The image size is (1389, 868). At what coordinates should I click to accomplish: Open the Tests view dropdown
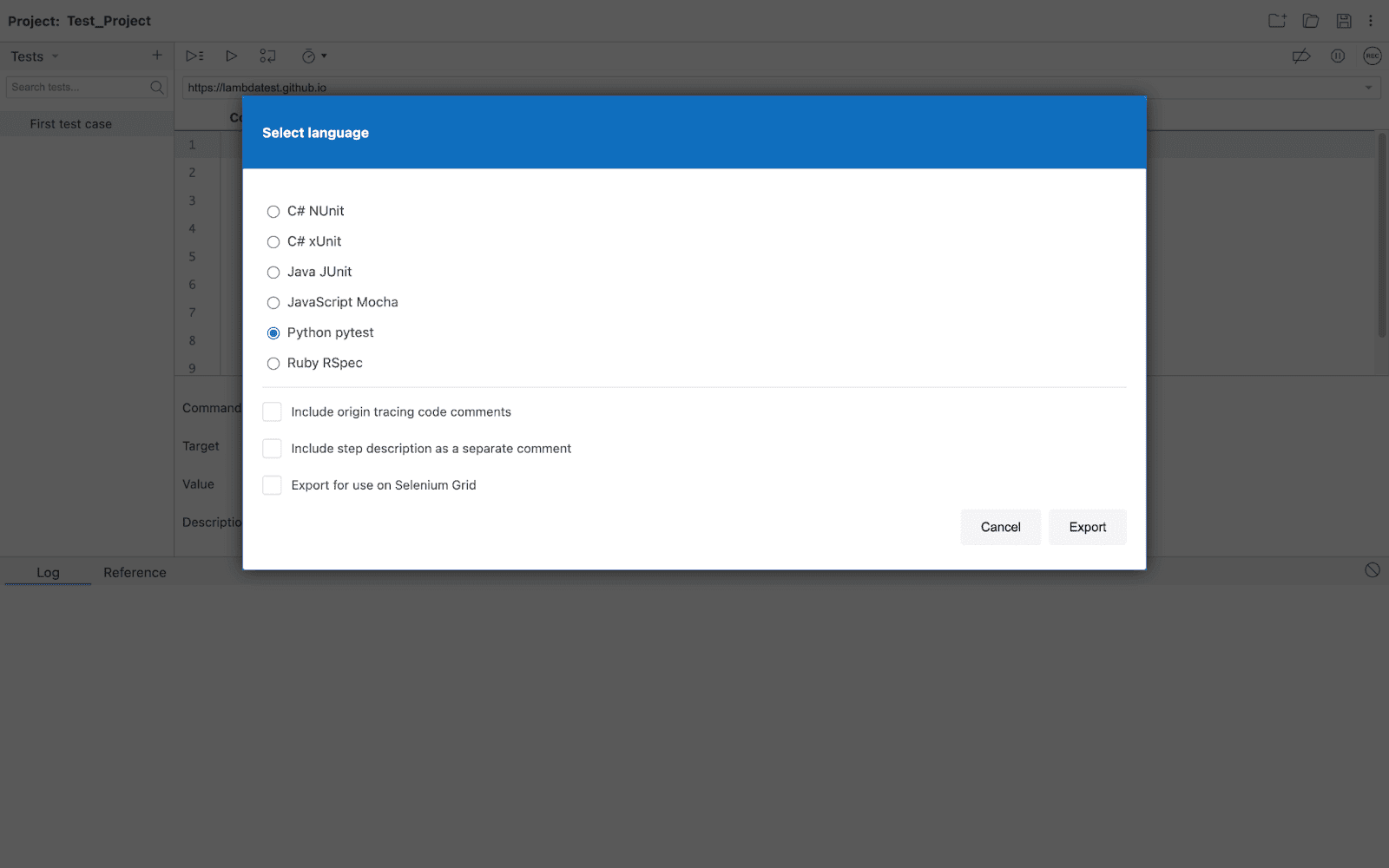point(35,56)
